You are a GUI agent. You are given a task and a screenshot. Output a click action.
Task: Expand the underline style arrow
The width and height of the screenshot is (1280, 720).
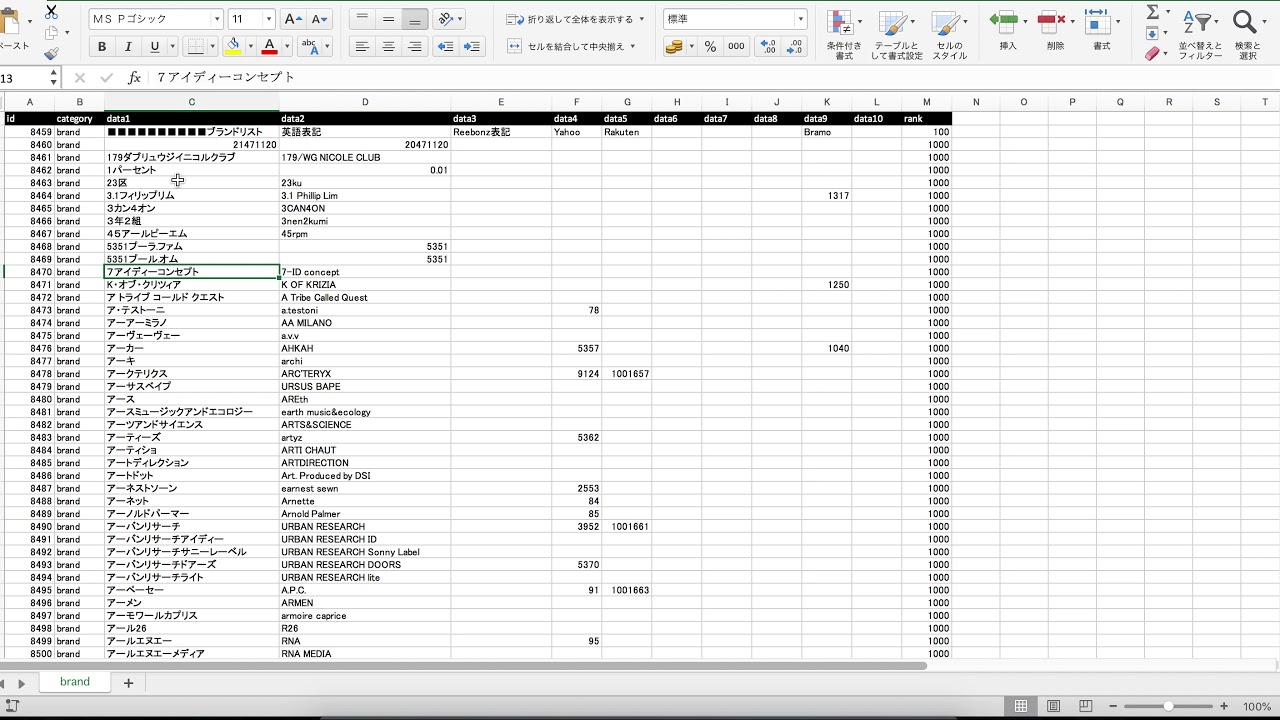(x=171, y=47)
